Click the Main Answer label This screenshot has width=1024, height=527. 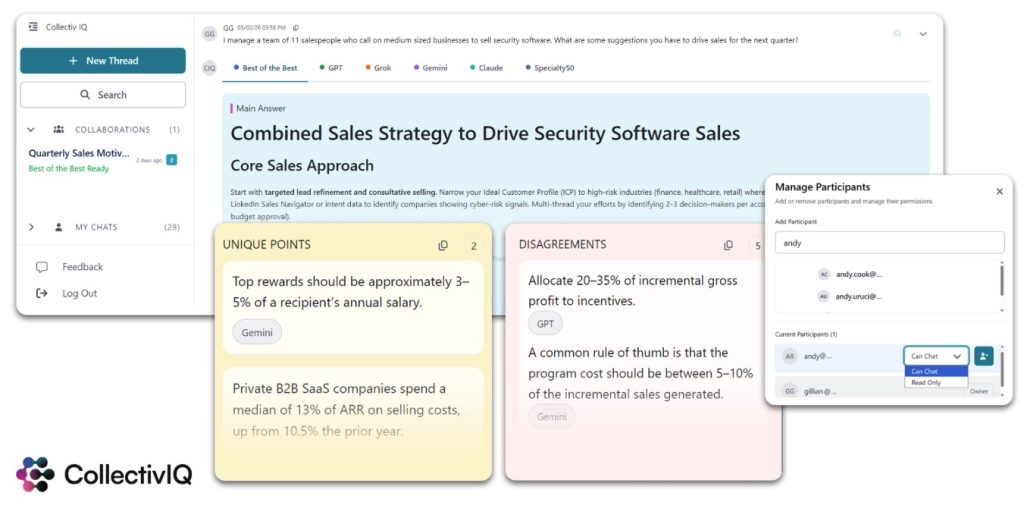click(x=261, y=108)
